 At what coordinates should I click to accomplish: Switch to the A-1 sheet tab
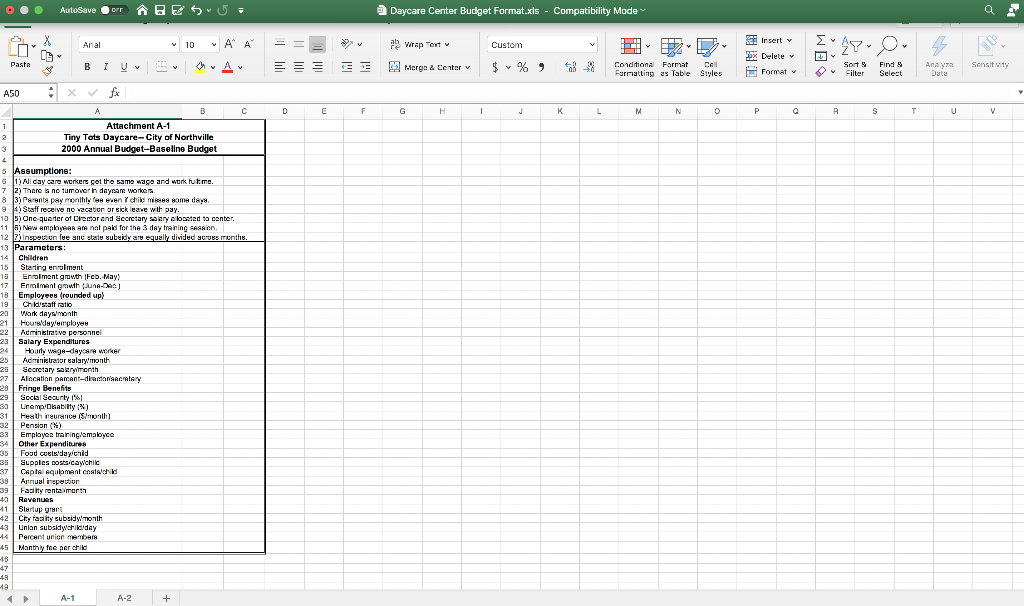click(68, 598)
